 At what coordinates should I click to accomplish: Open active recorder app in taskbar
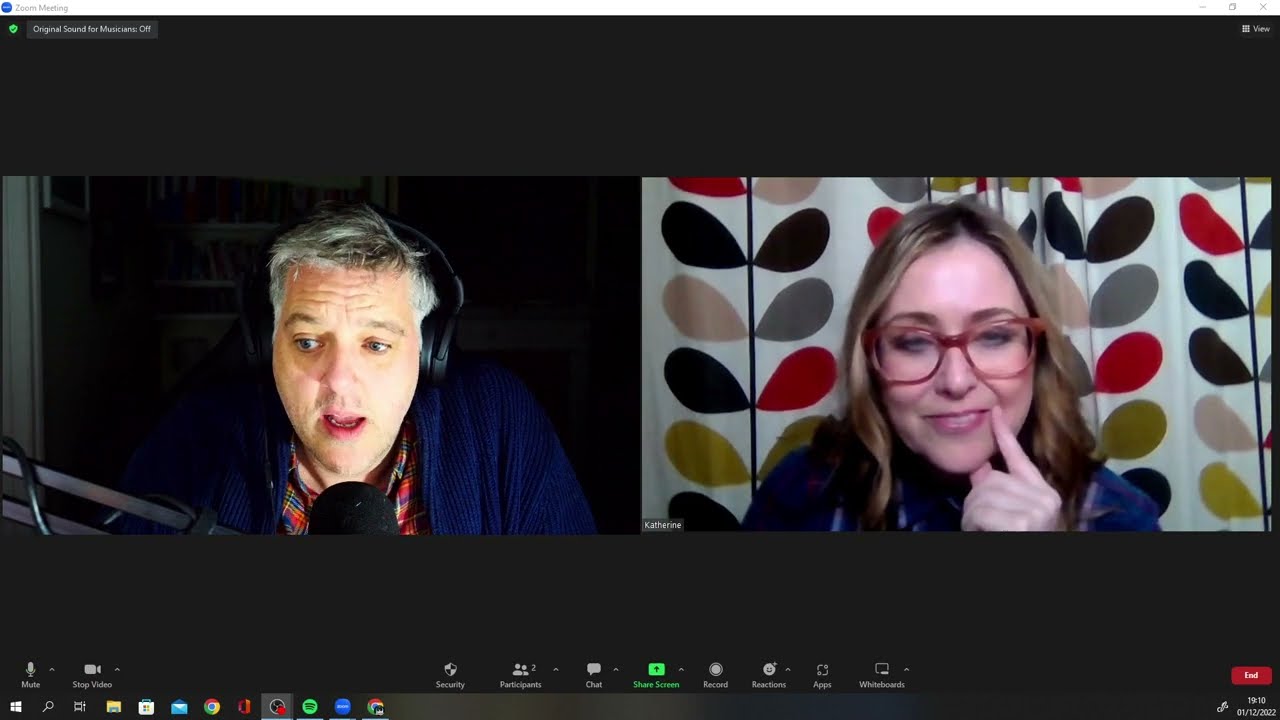tap(277, 707)
